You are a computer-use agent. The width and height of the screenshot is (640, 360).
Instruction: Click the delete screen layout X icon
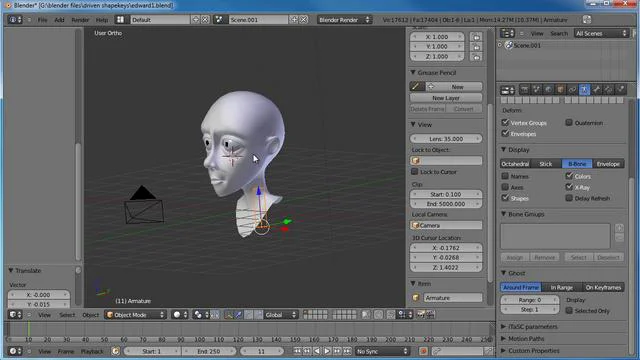point(205,20)
